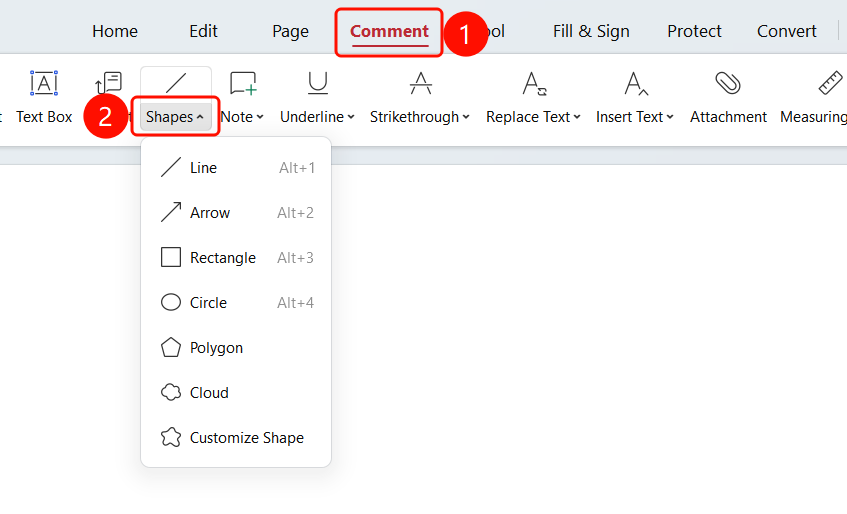The width and height of the screenshot is (847, 514).
Task: Click the Note speech-bubble icon
Action: [x=243, y=83]
